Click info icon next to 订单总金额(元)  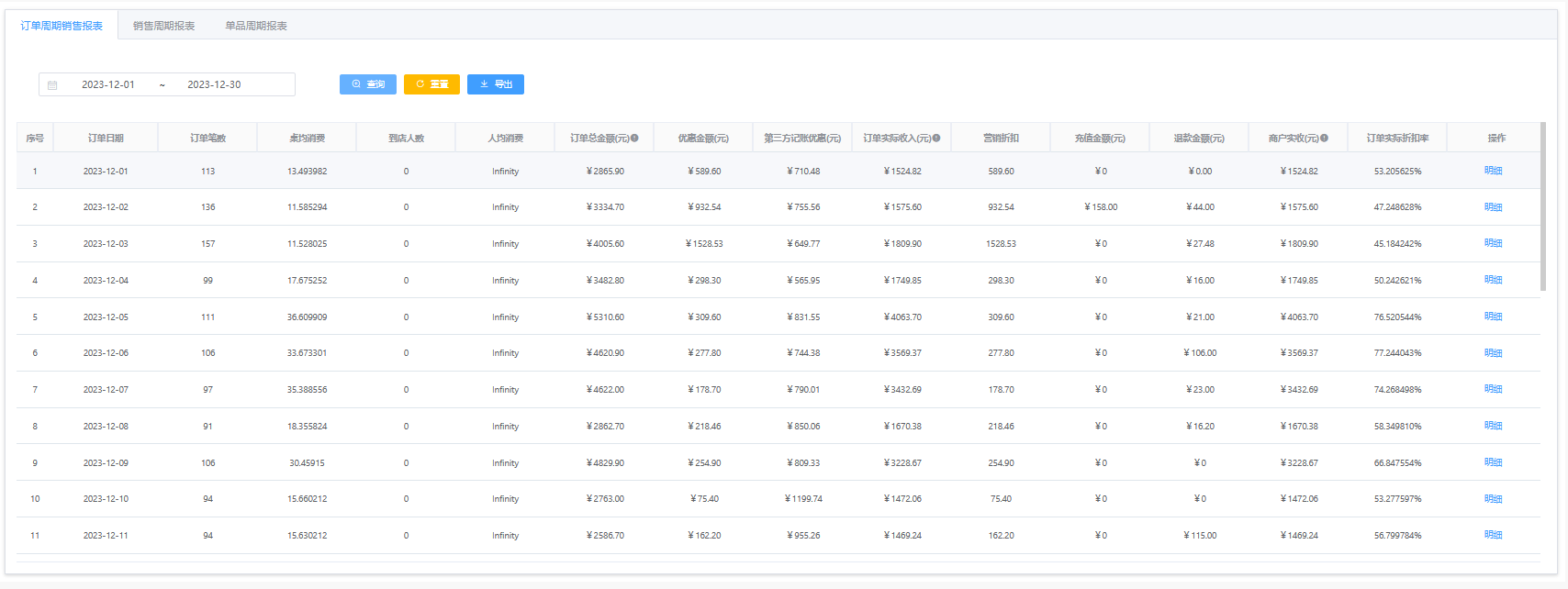click(x=634, y=138)
